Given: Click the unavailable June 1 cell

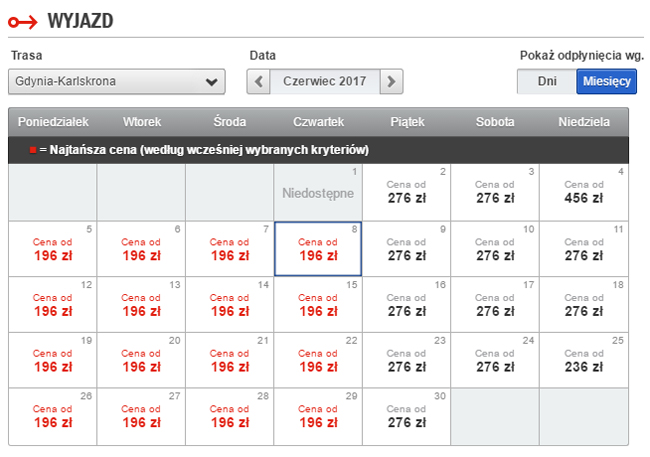Looking at the screenshot, I should coord(318,192).
